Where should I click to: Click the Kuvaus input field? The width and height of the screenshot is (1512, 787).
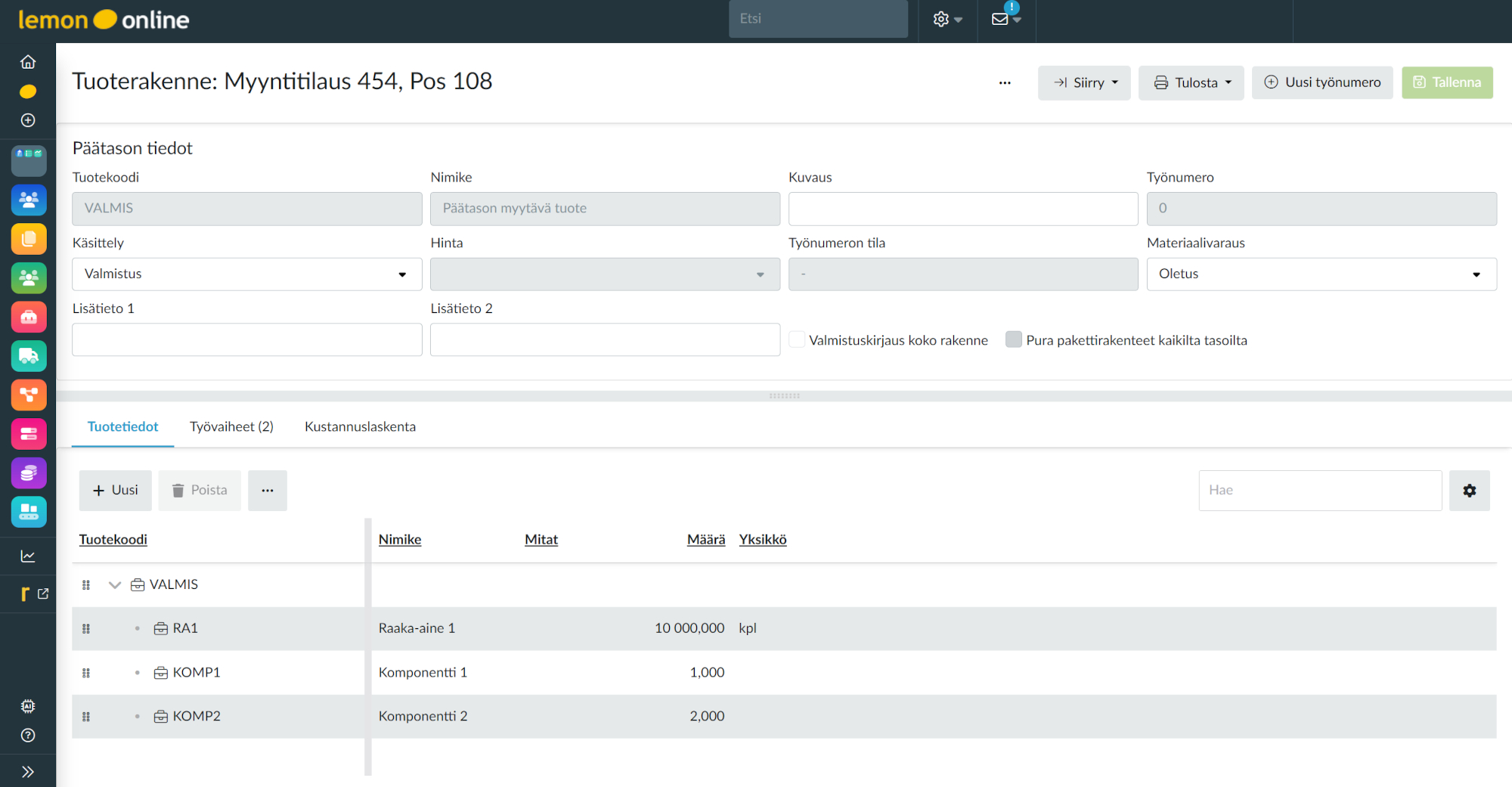(962, 209)
